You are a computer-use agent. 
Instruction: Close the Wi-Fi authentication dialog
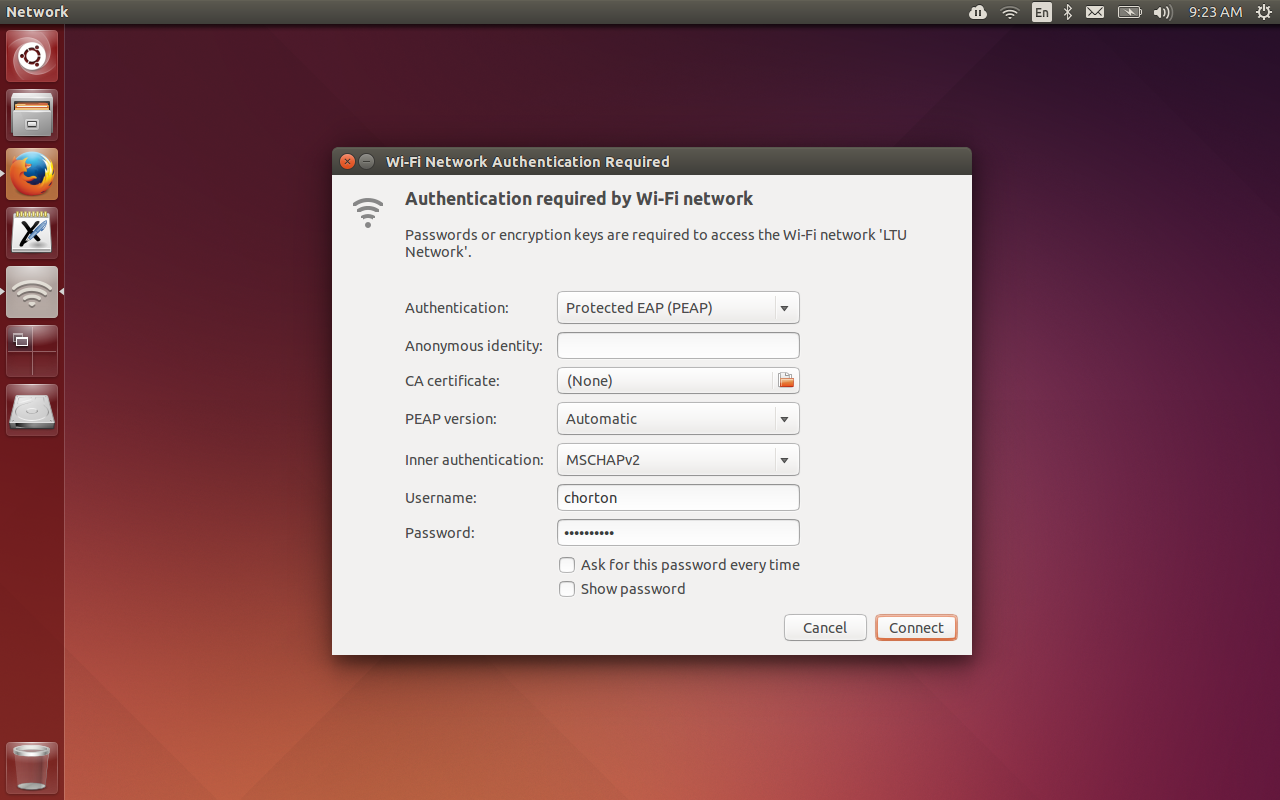click(347, 162)
